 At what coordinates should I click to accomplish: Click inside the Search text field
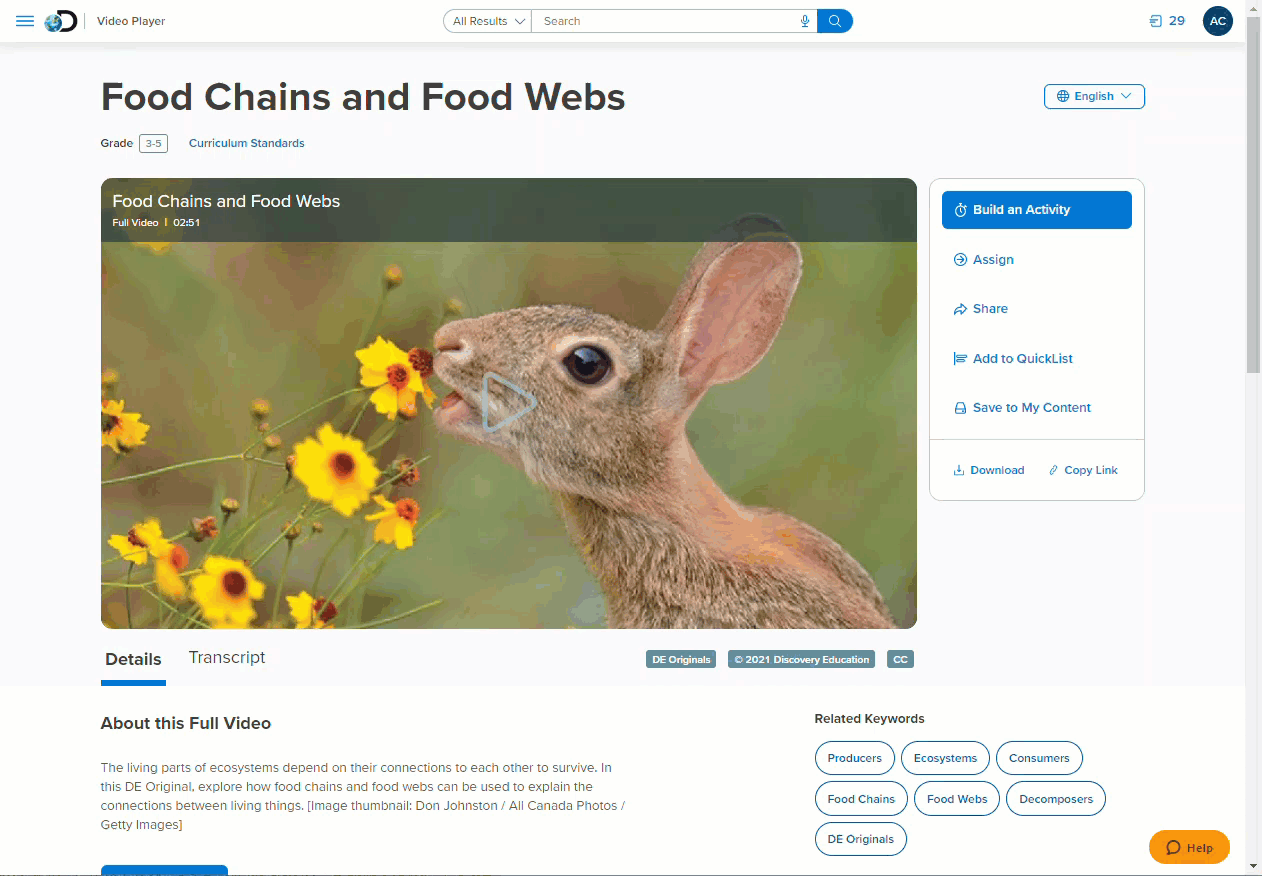tap(665, 21)
